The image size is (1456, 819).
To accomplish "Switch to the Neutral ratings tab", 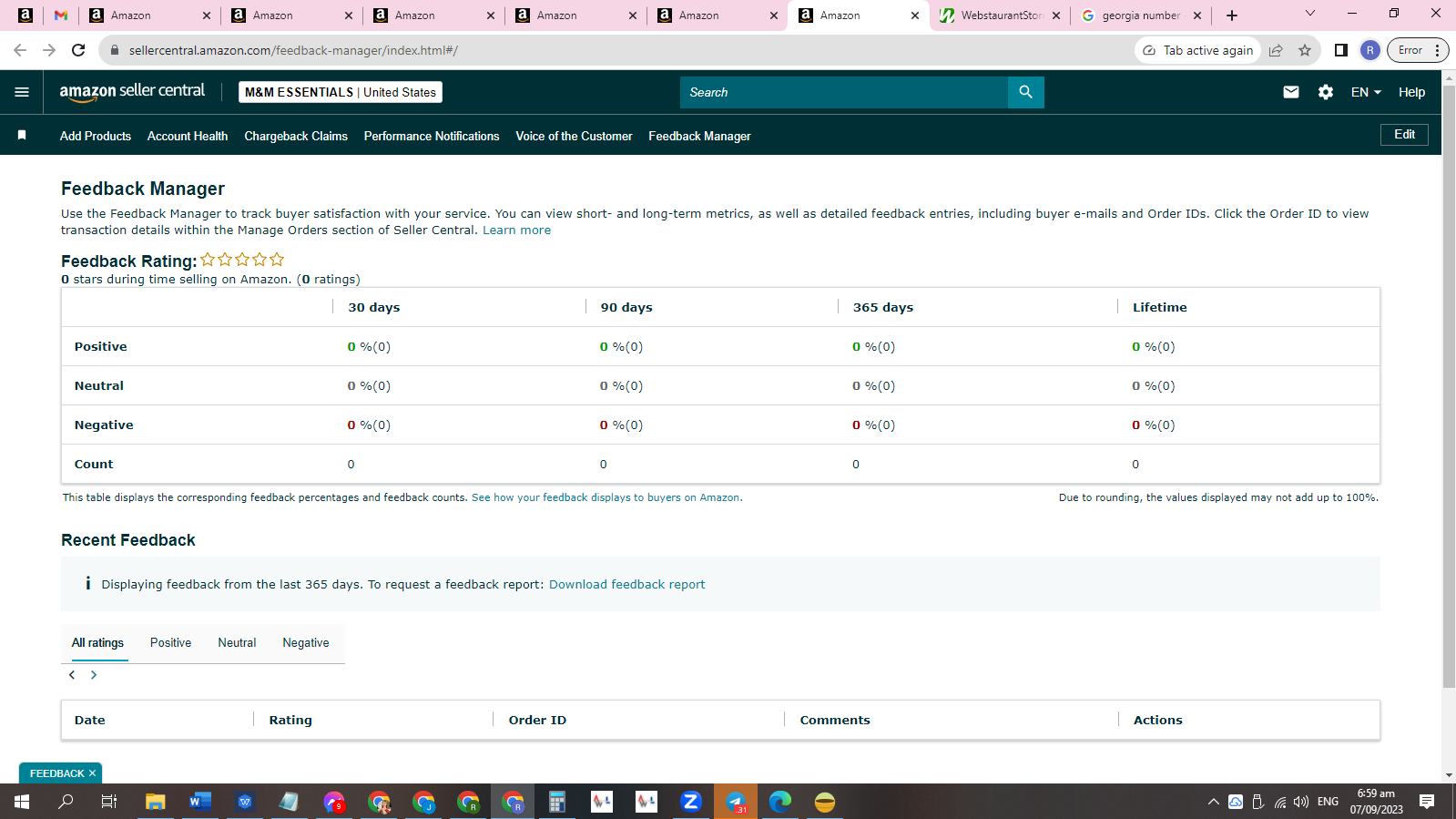I will tap(237, 642).
